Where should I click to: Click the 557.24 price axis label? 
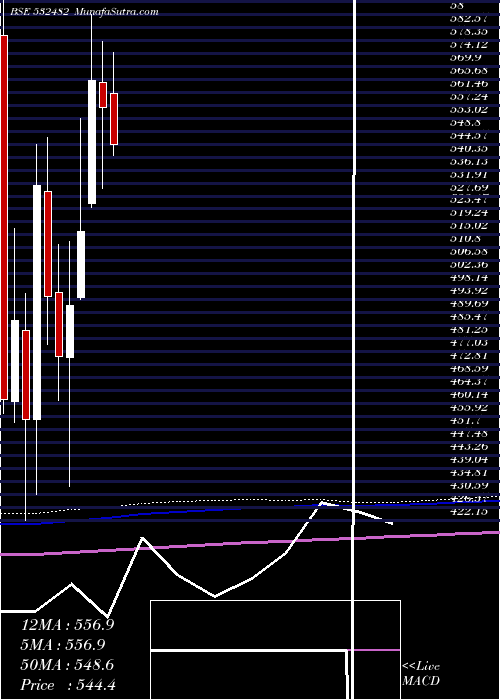469,96
